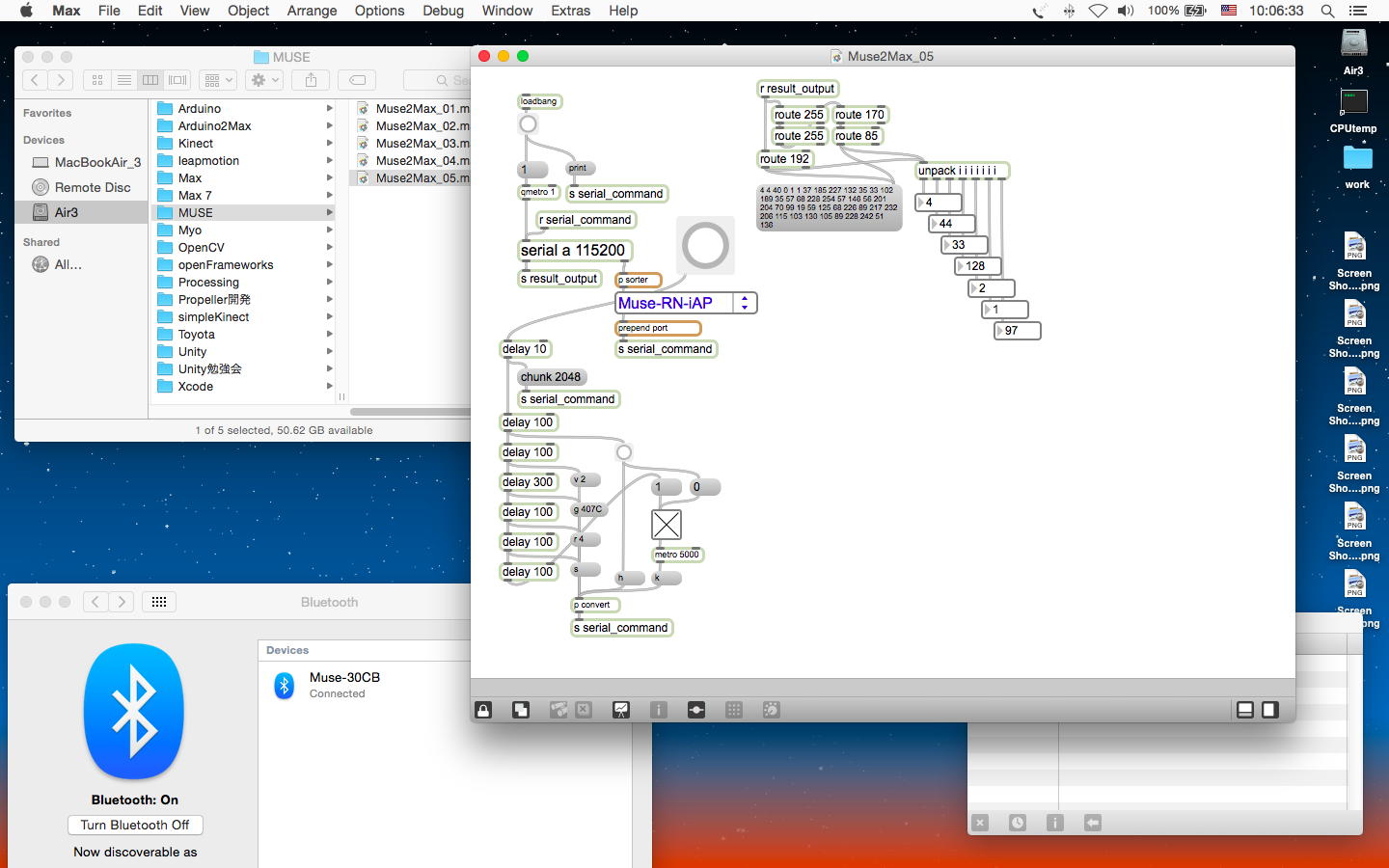Show the right sidebar panel icon
1389x868 pixels.
1270,710
